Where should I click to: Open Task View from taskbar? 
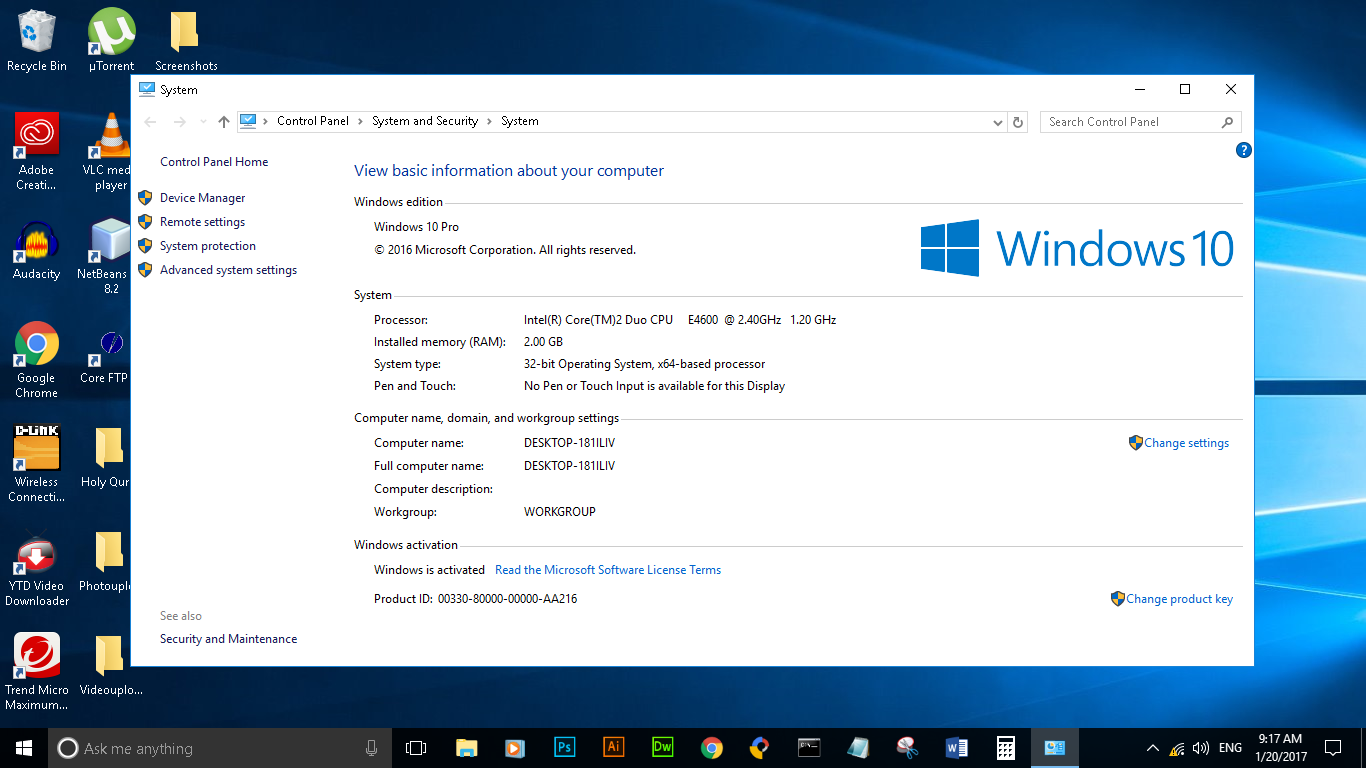coord(416,748)
